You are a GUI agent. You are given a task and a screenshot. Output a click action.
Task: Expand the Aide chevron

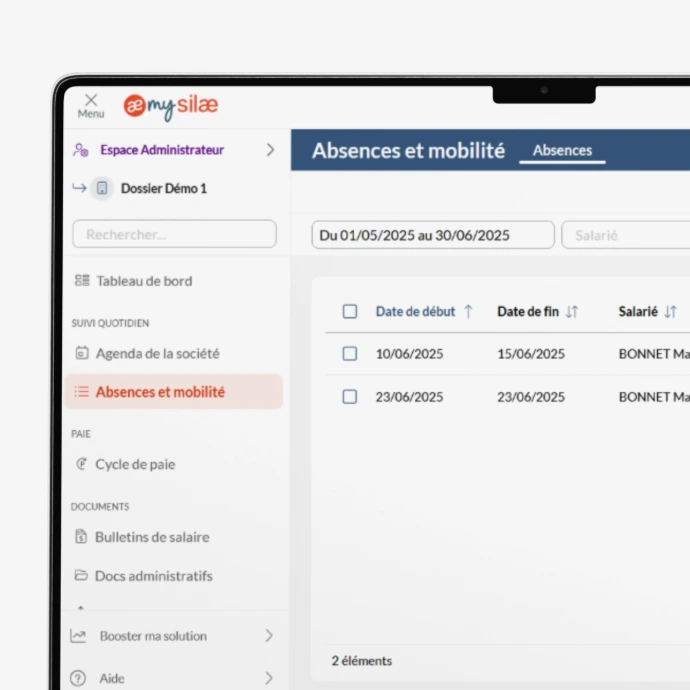click(269, 678)
